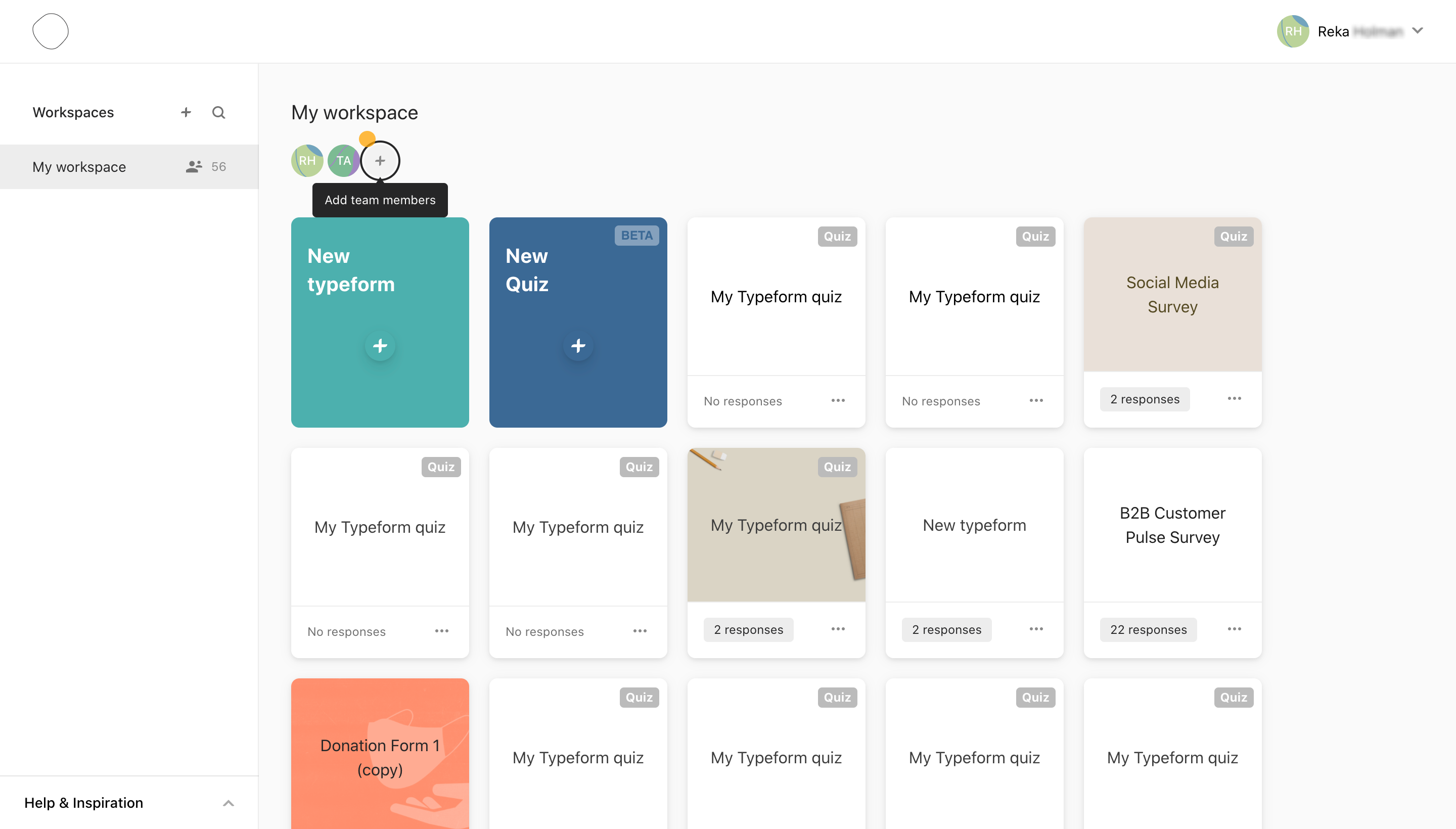
Task: Click member count 56 in sidebar
Action: click(x=219, y=166)
